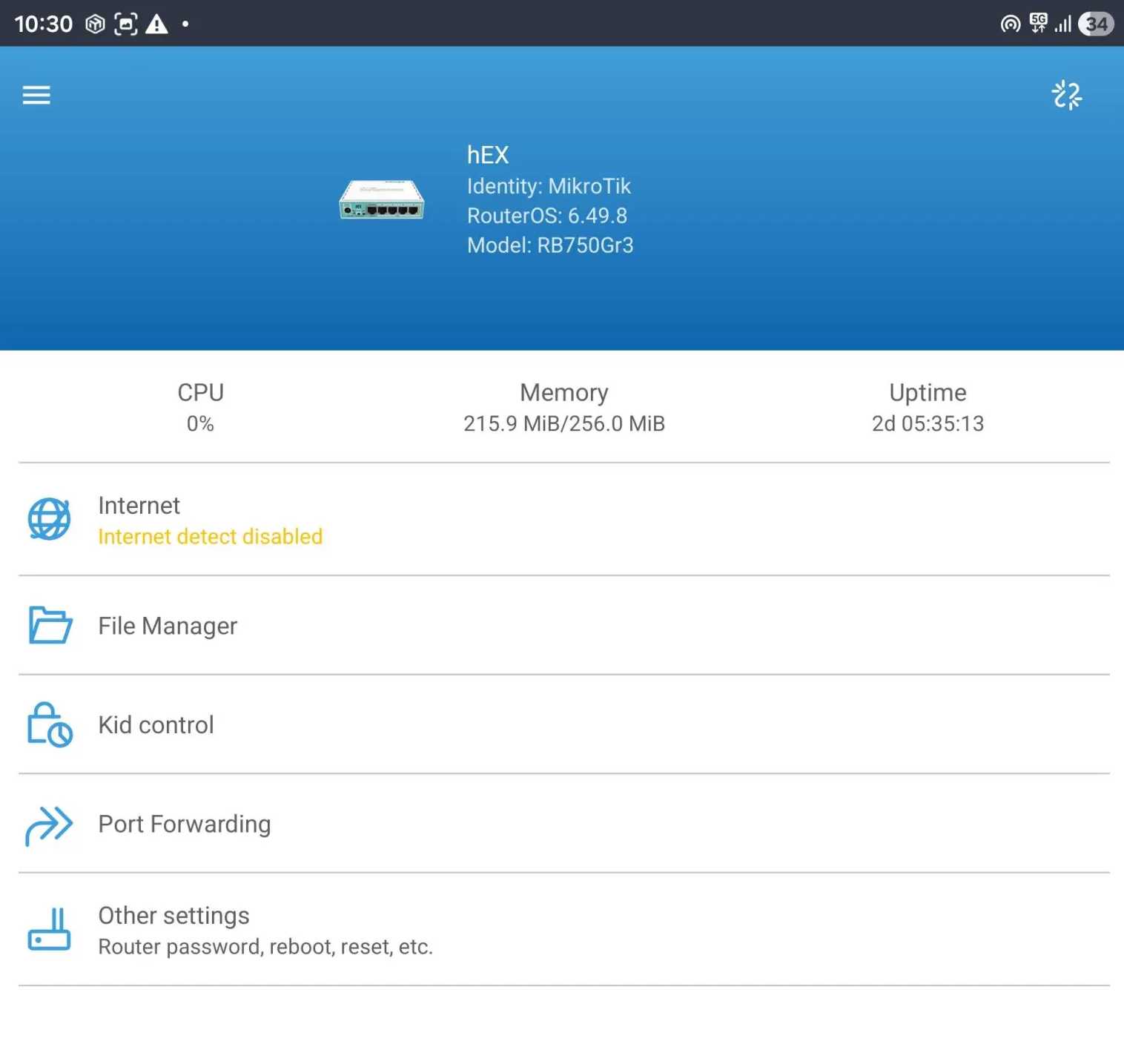
Task: Tap the warning triangle status bar icon
Action: pos(156,24)
